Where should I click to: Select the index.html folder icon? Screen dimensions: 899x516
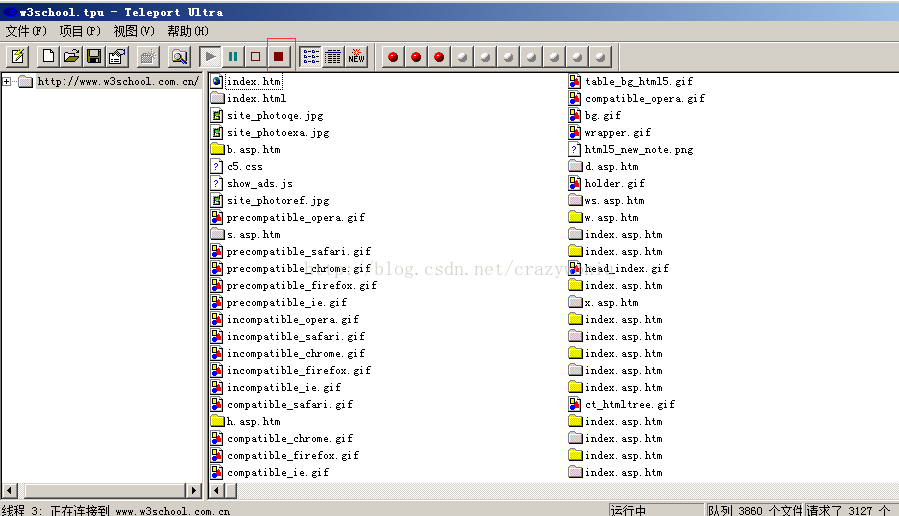217,98
